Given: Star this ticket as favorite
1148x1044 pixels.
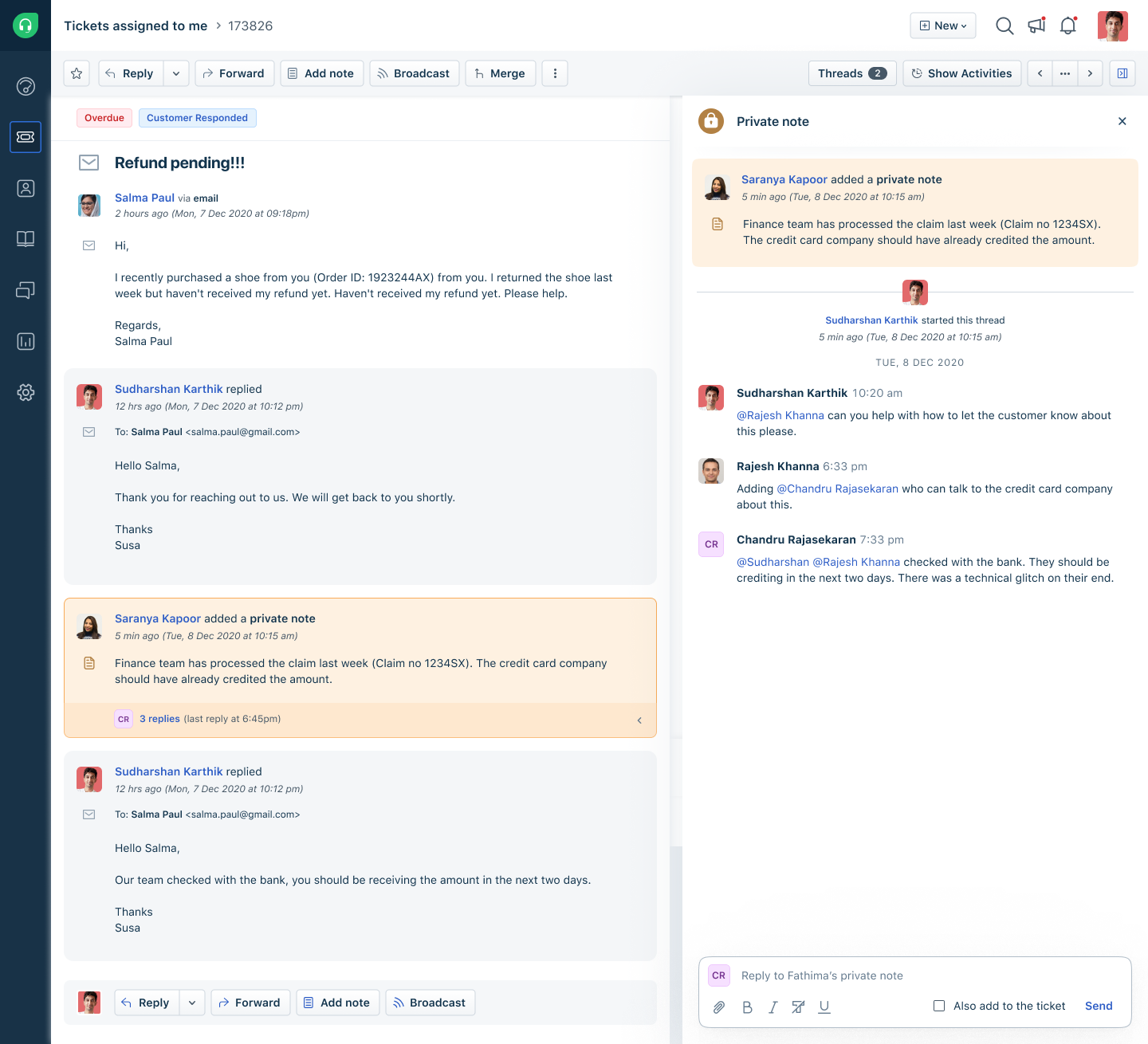Looking at the screenshot, I should click(x=77, y=73).
